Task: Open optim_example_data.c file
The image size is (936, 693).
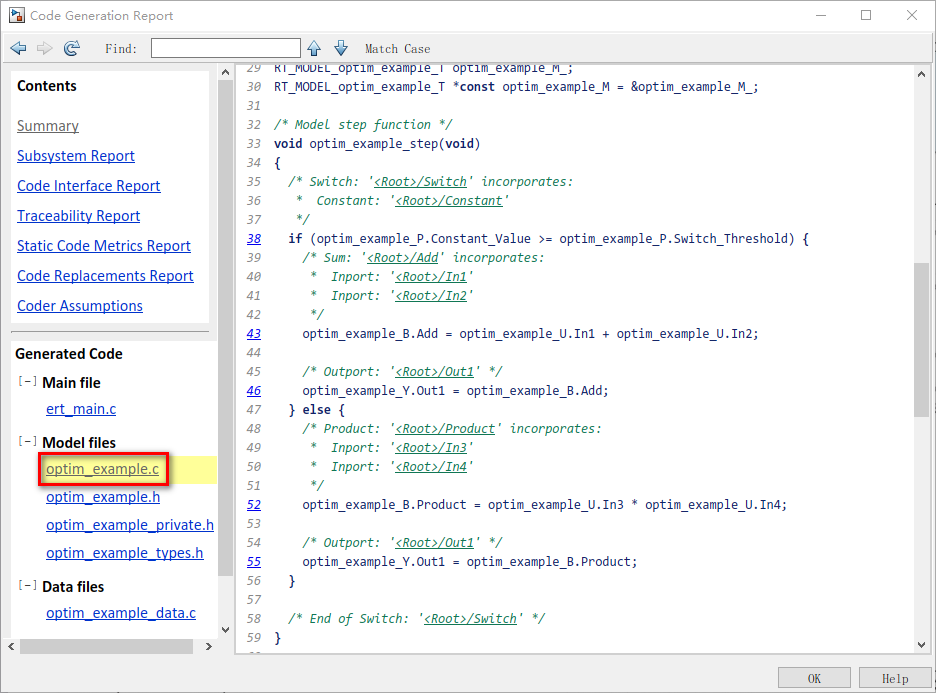Action: [x=121, y=613]
